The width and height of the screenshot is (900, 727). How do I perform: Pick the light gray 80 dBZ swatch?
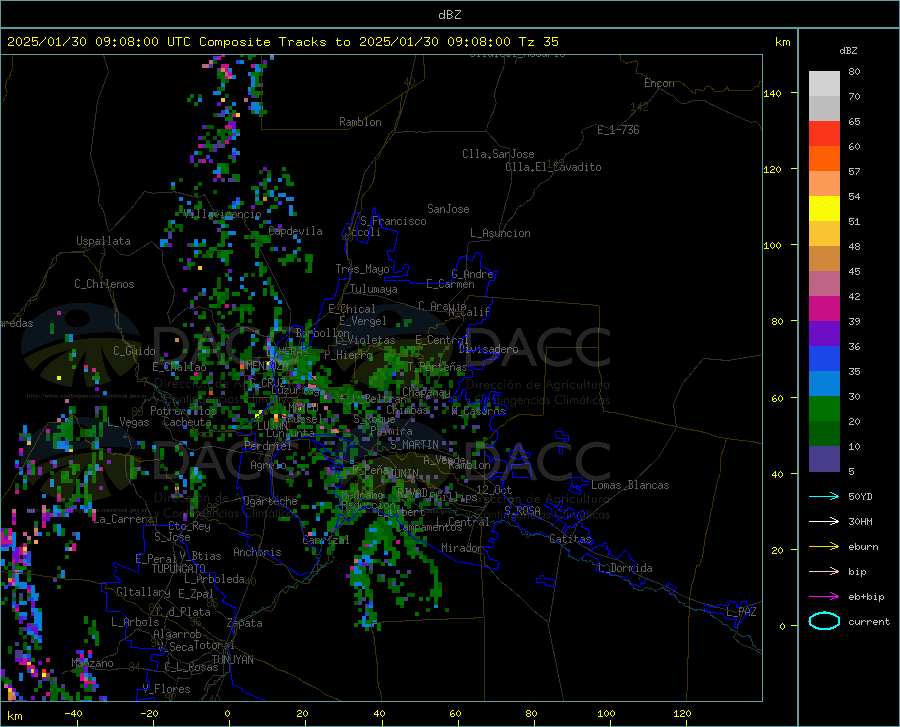click(x=824, y=84)
